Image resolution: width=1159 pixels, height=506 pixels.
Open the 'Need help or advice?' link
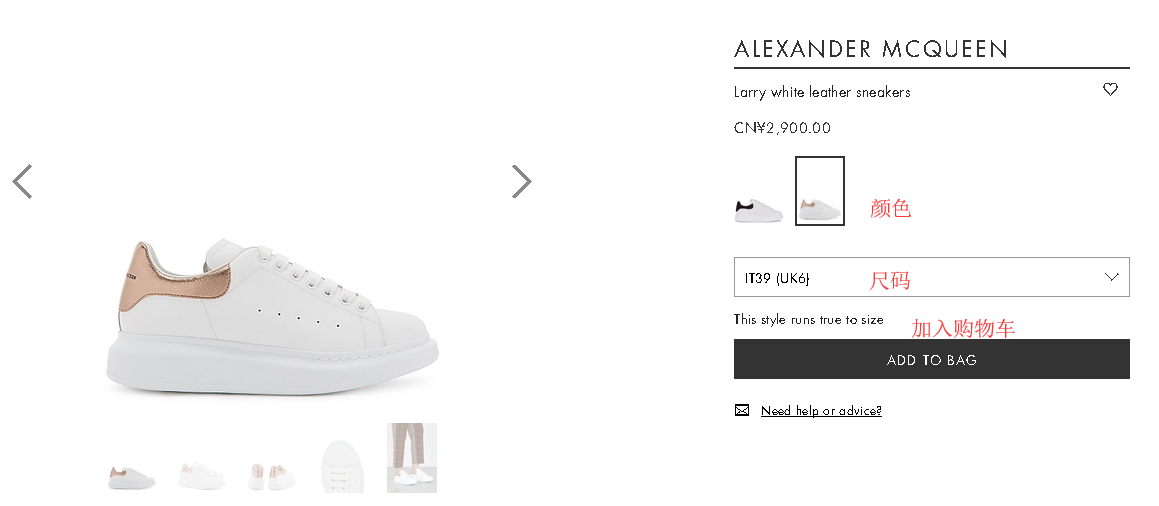[821, 411]
